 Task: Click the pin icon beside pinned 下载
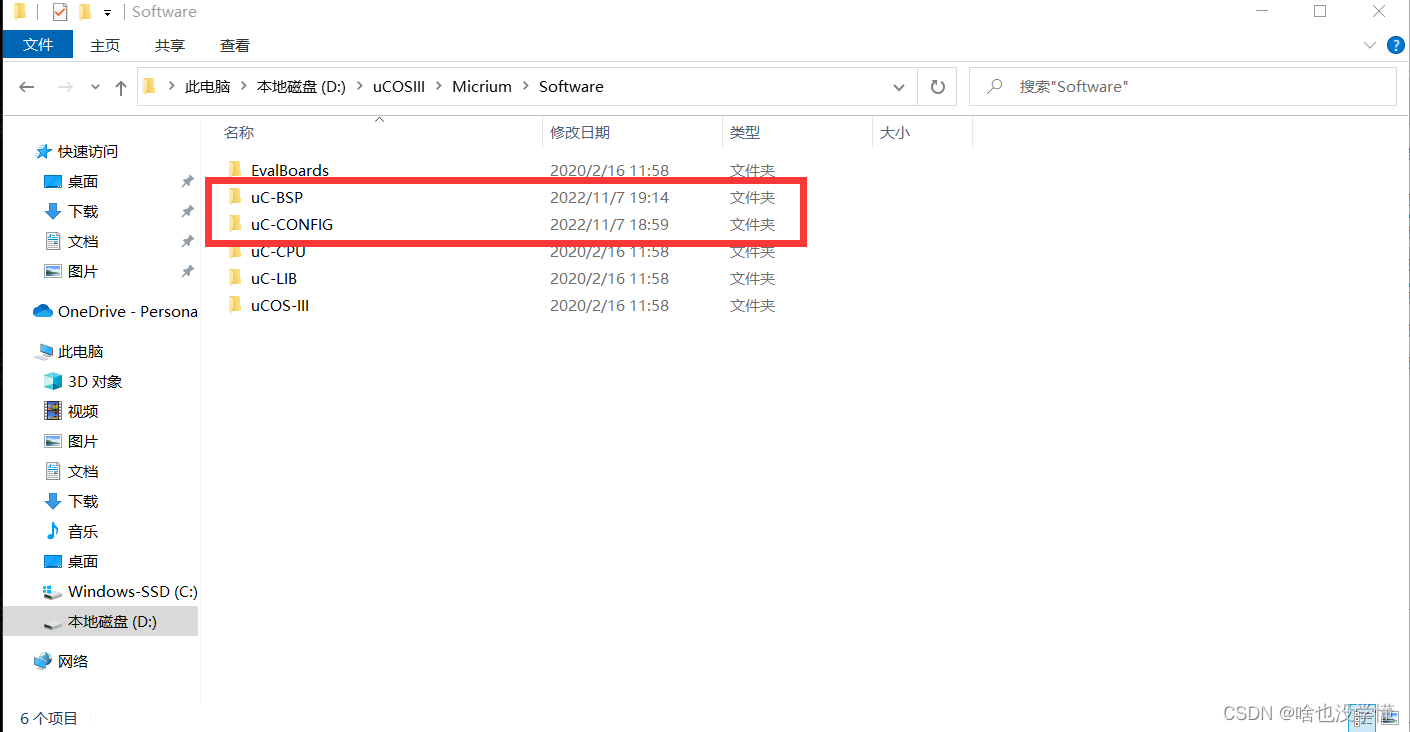[187, 211]
